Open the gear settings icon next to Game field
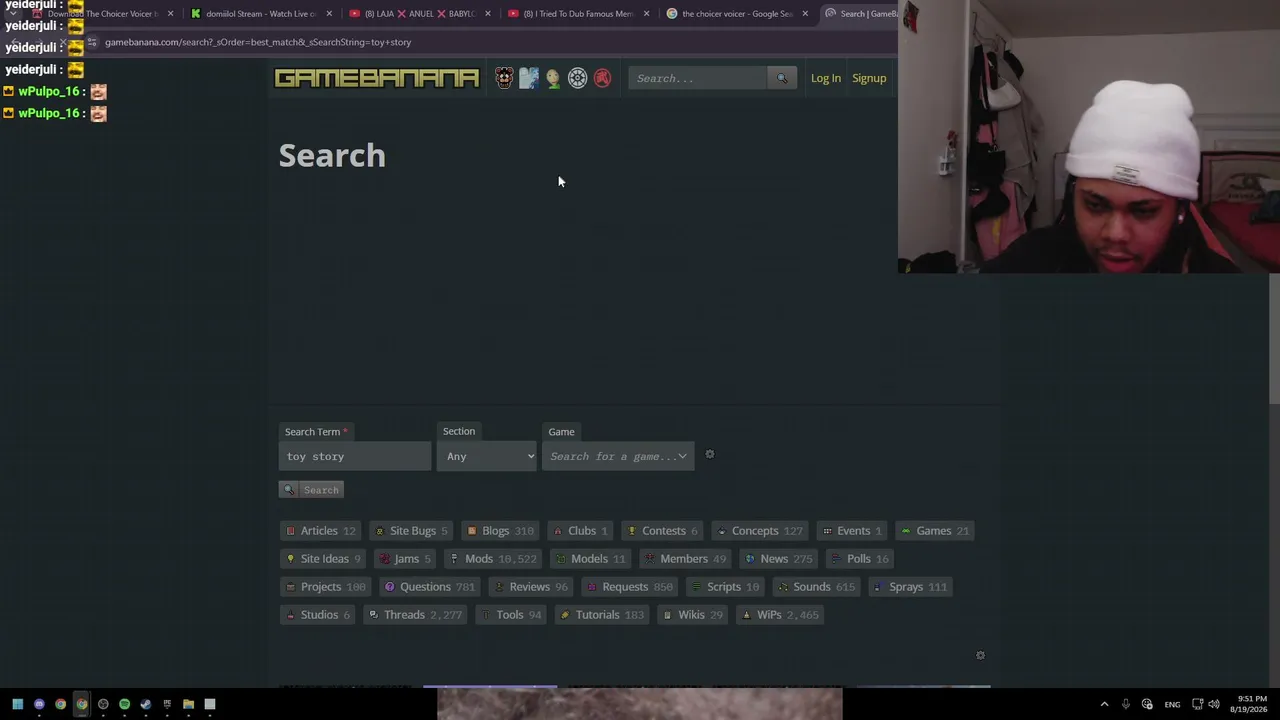Screen dimensions: 1280x720 coord(710,455)
